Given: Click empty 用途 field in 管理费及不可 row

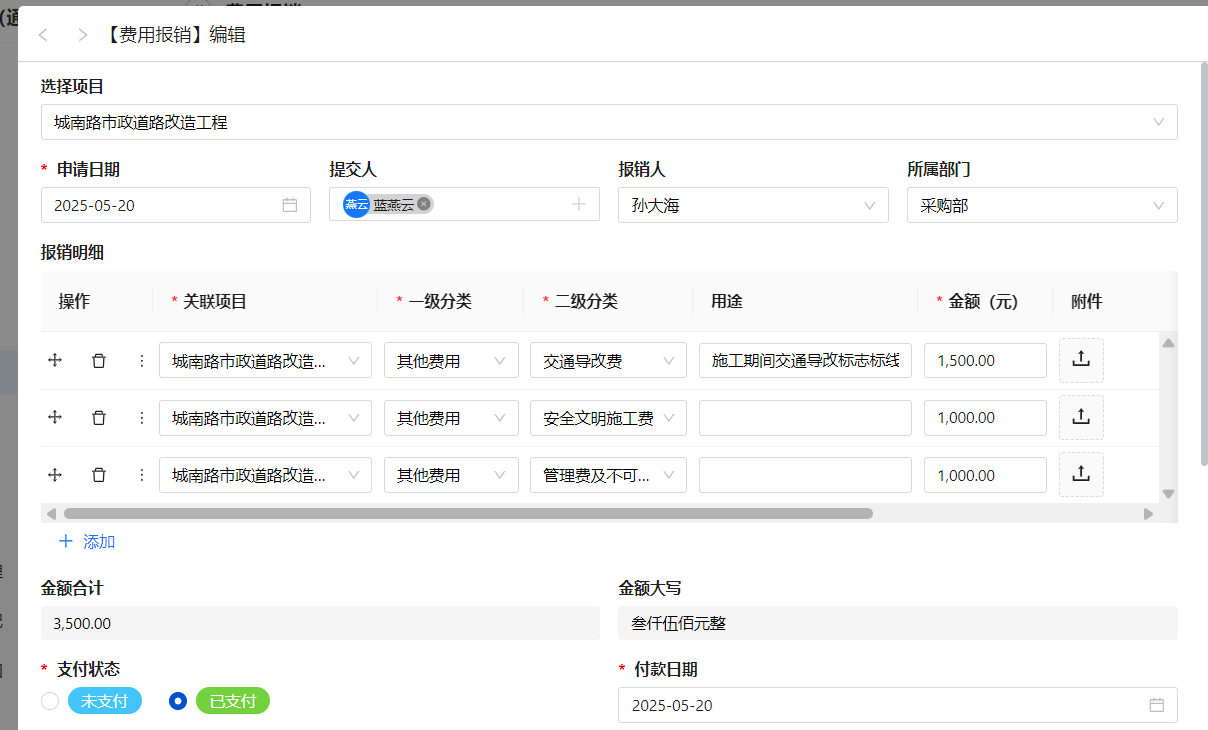Looking at the screenshot, I should coord(805,475).
